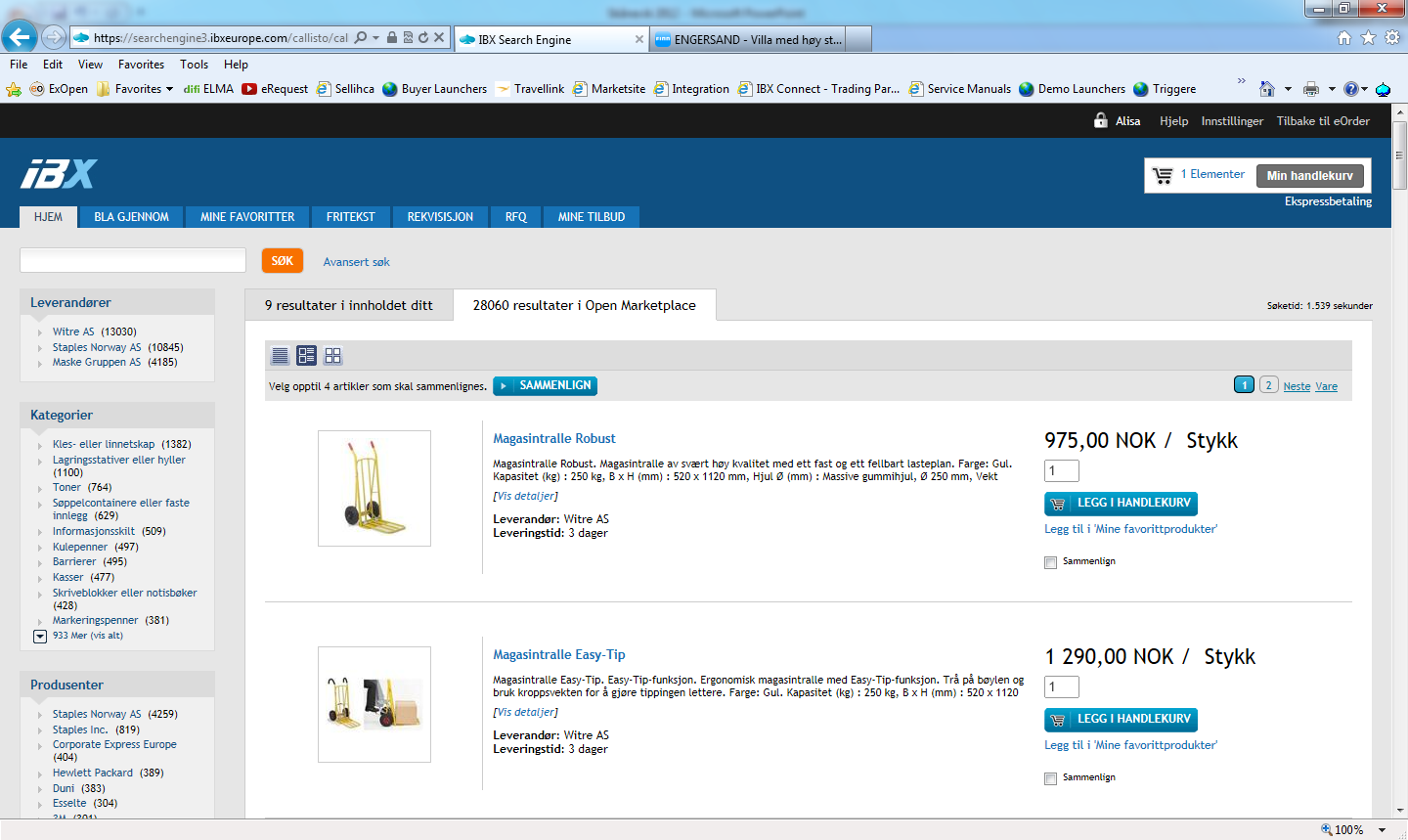Open zoom level dropdown arrow
The height and width of the screenshot is (840, 1408).
coord(1383,829)
